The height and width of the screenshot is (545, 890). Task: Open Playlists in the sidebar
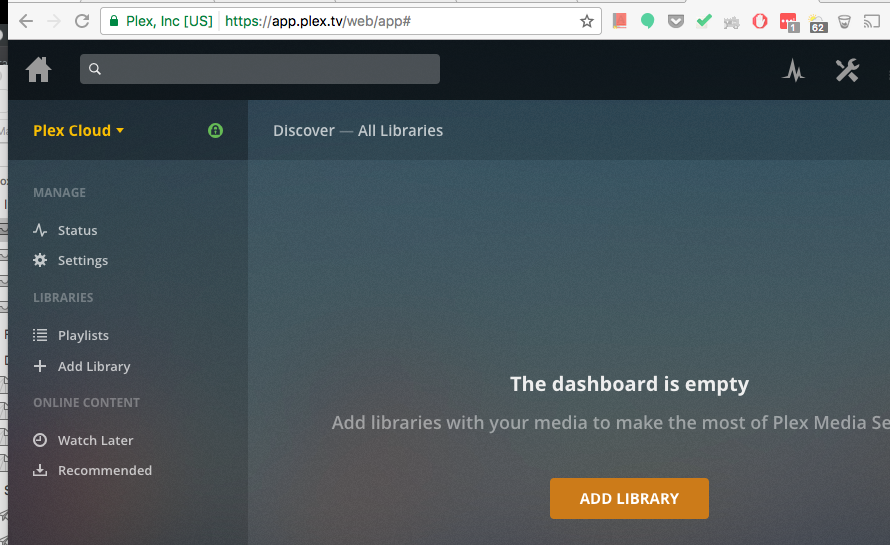click(x=83, y=336)
